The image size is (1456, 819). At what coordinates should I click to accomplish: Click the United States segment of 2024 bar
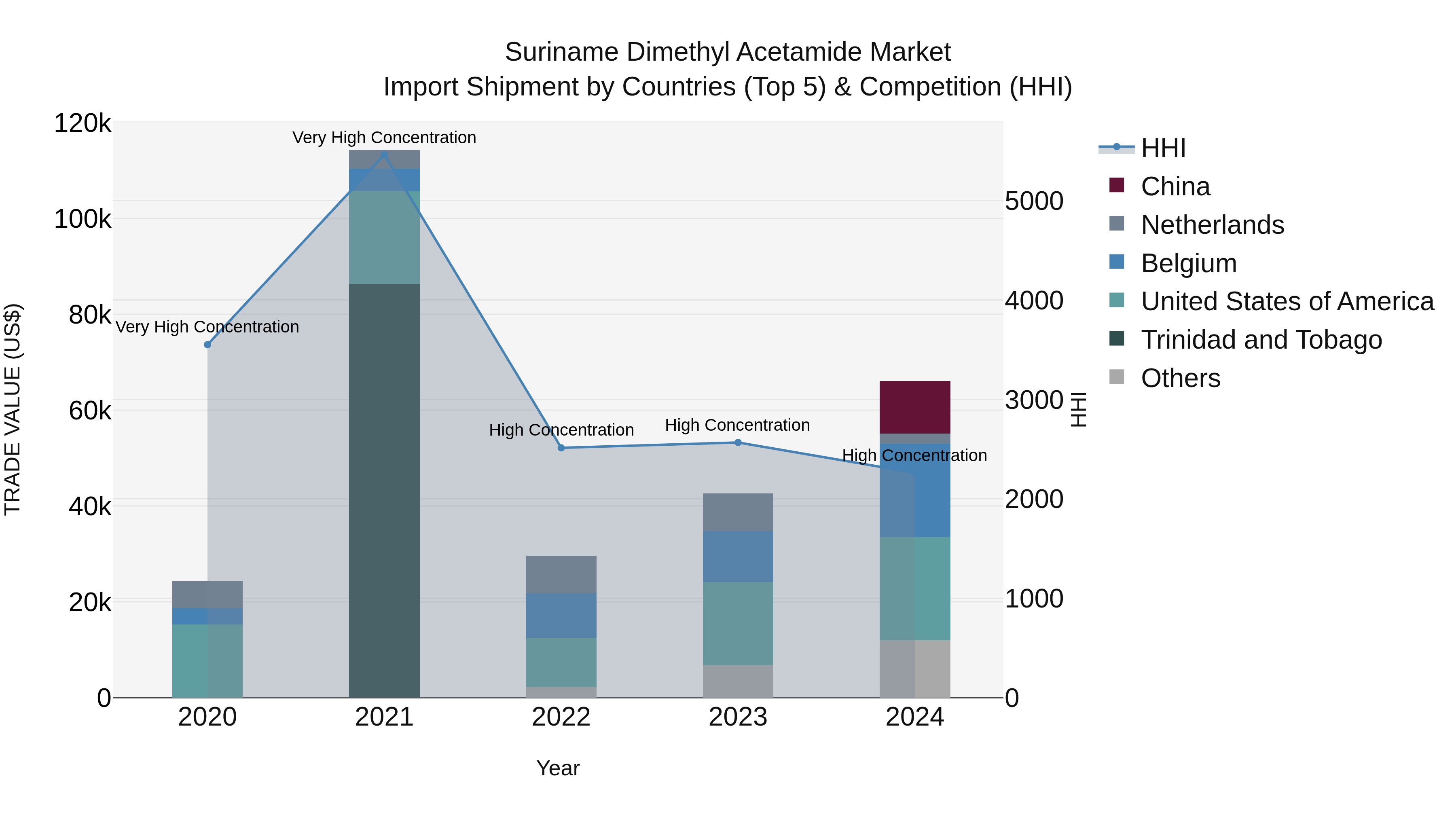pyautogui.click(x=915, y=588)
